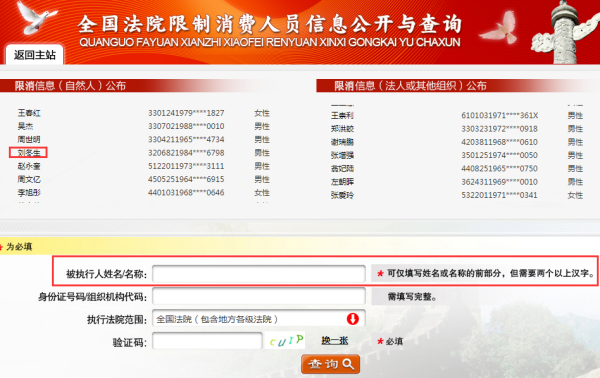Refresh captcha with the 换一张 link

tap(334, 341)
